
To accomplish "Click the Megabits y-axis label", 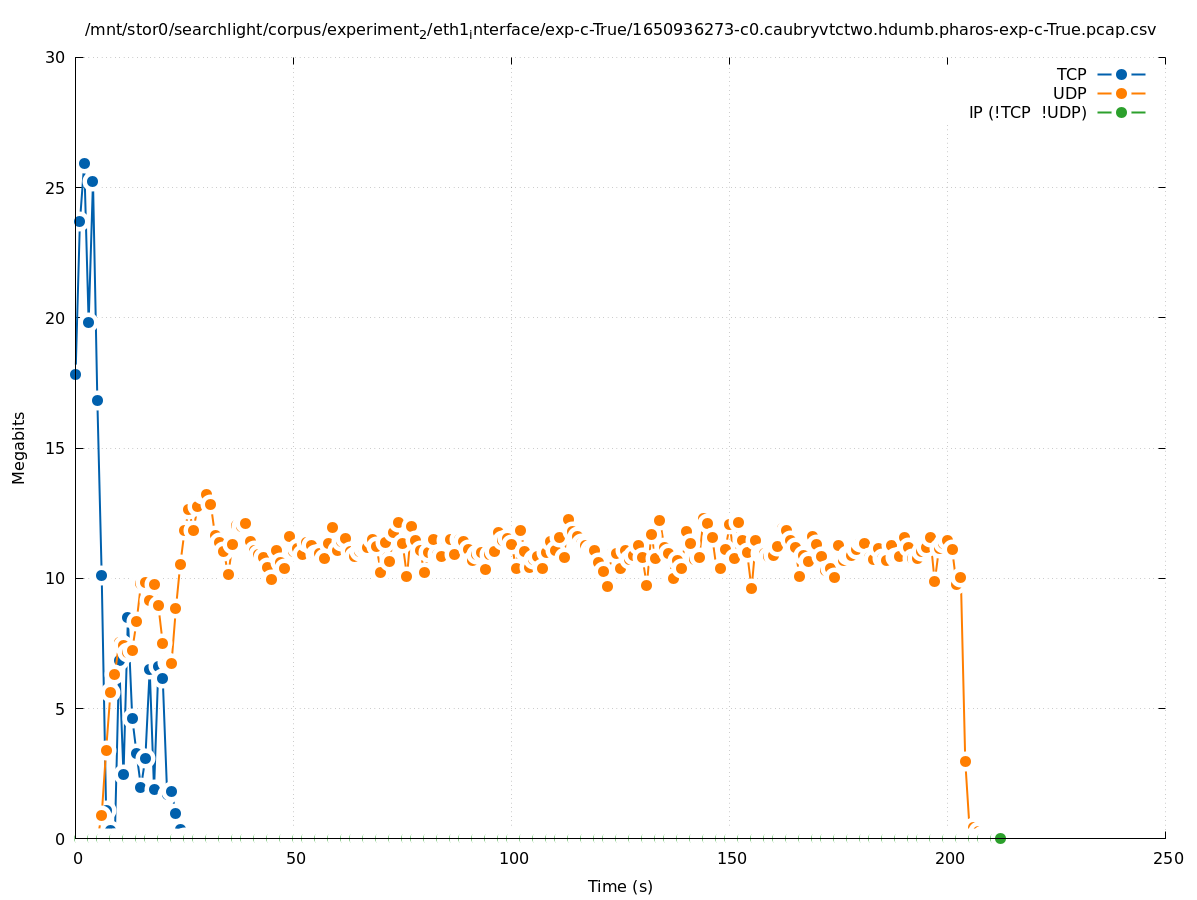I will point(19,447).
